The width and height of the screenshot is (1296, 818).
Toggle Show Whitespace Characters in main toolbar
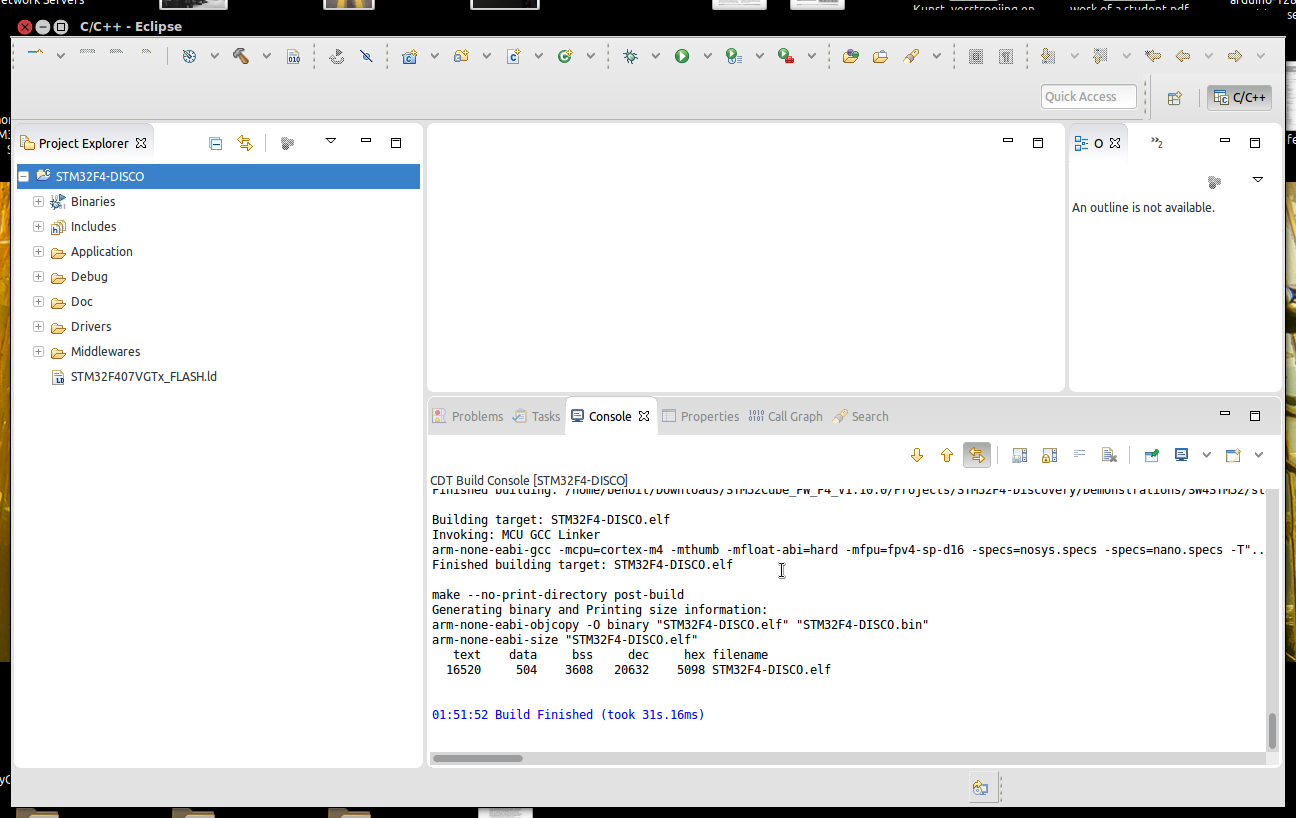(x=1006, y=56)
